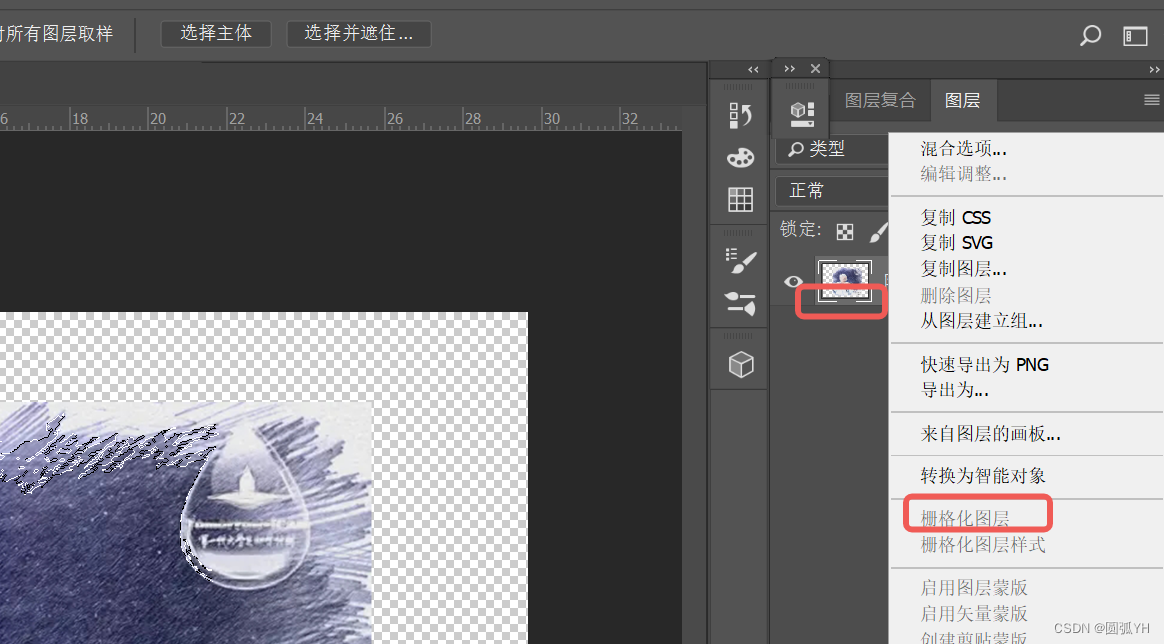Viewport: 1164px width, 644px height.
Task: Open the Layers panel hamburger menu icon
Action: pos(1151,100)
